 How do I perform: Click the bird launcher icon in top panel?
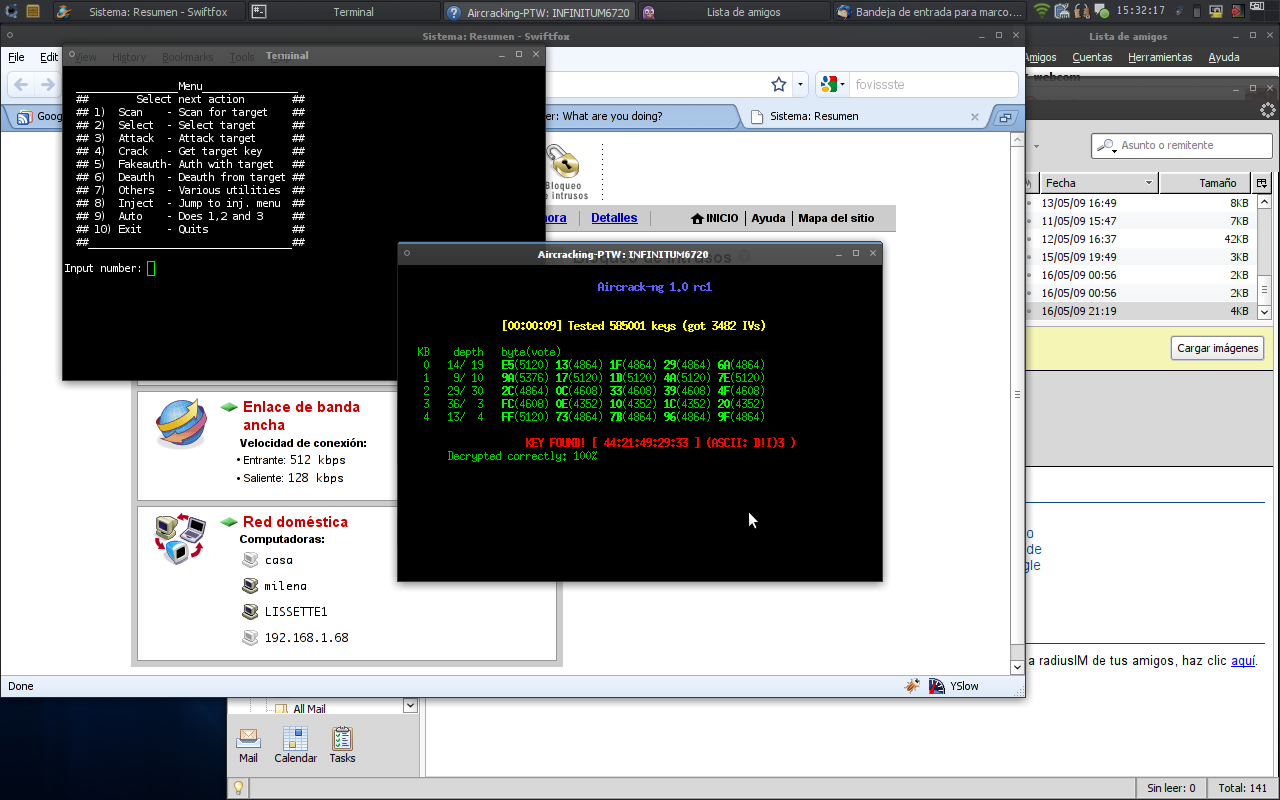pyautogui.click(x=63, y=12)
